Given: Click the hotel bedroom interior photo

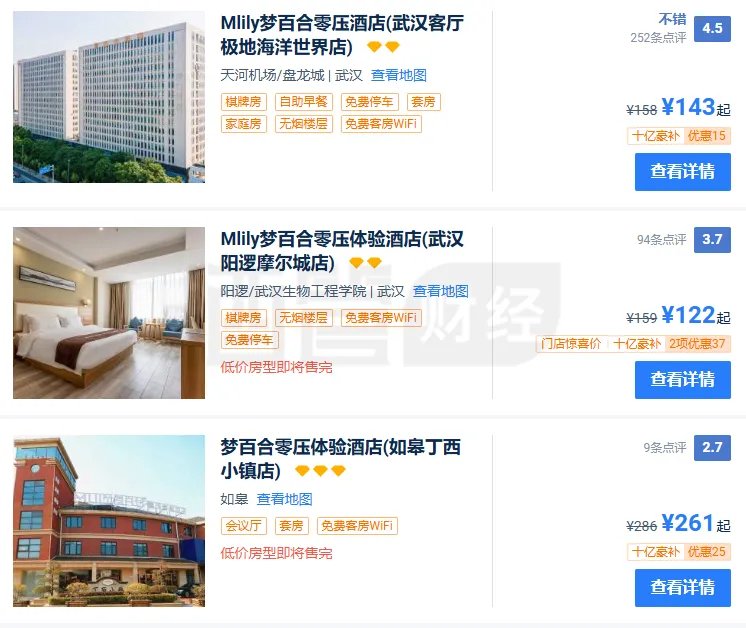Looking at the screenshot, I should [109, 313].
